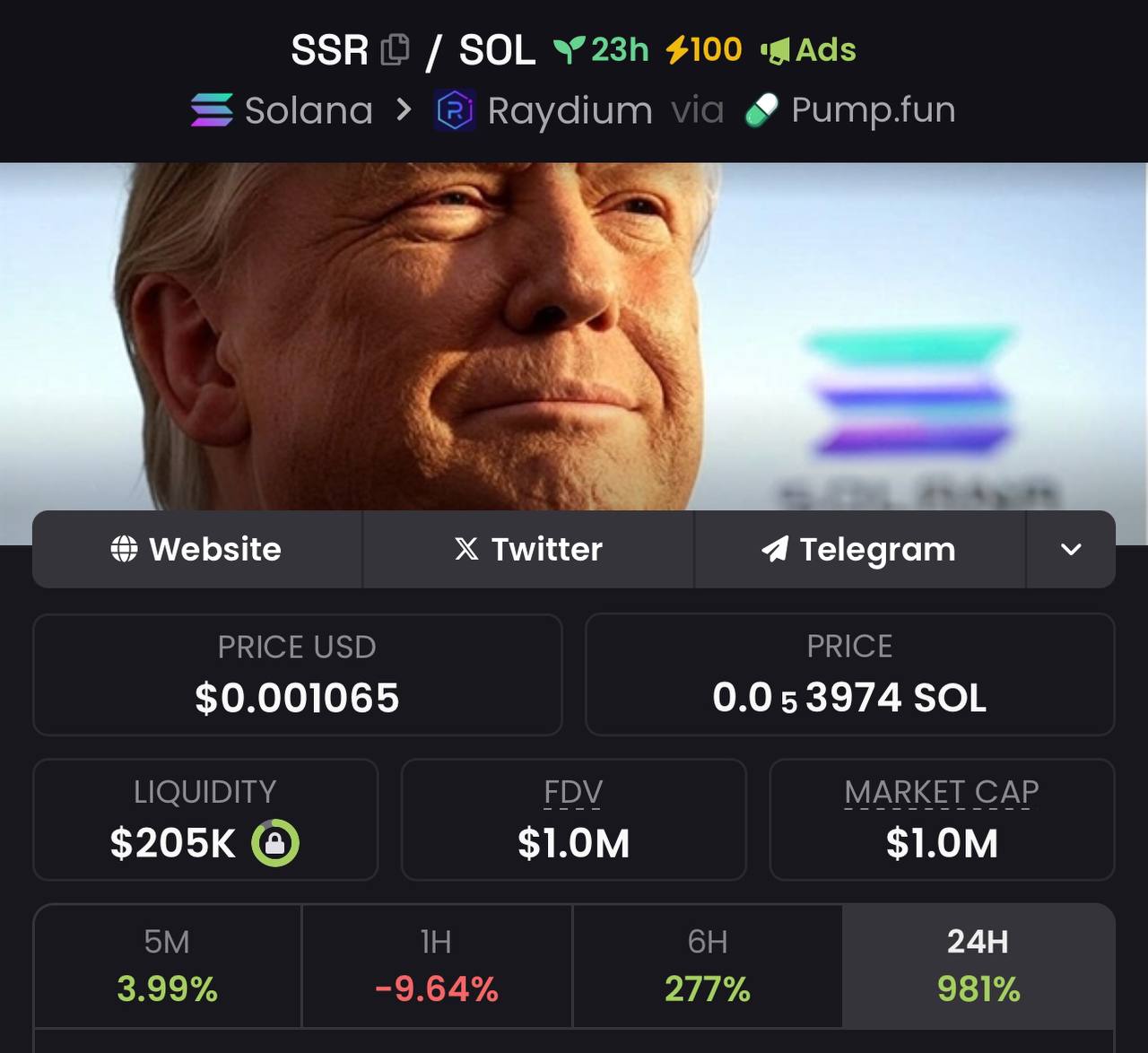Click the megaphone Ads badge
This screenshot has width=1148, height=1053.
809,49
